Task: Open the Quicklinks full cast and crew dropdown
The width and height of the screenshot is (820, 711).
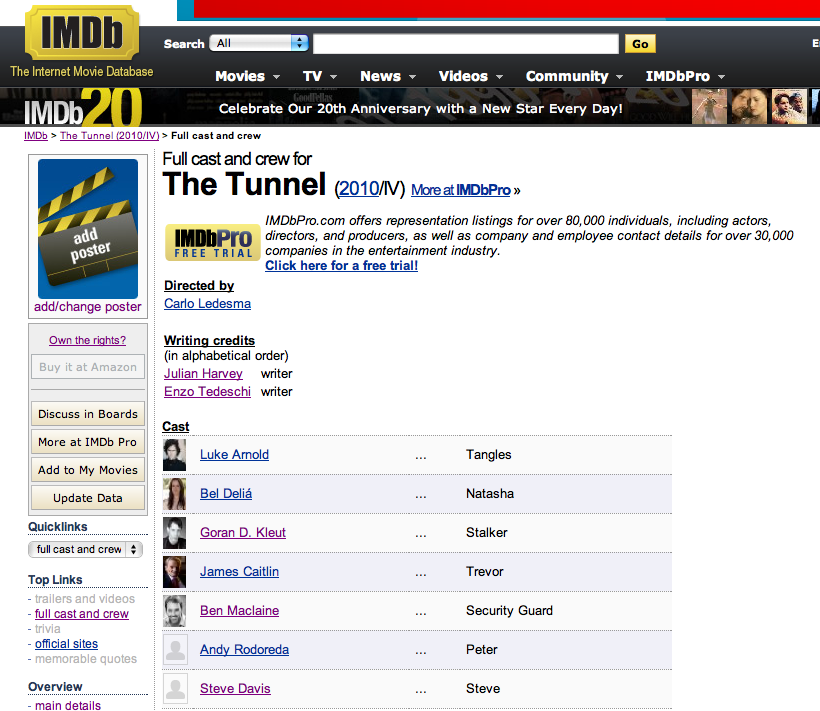Action: (x=85, y=549)
